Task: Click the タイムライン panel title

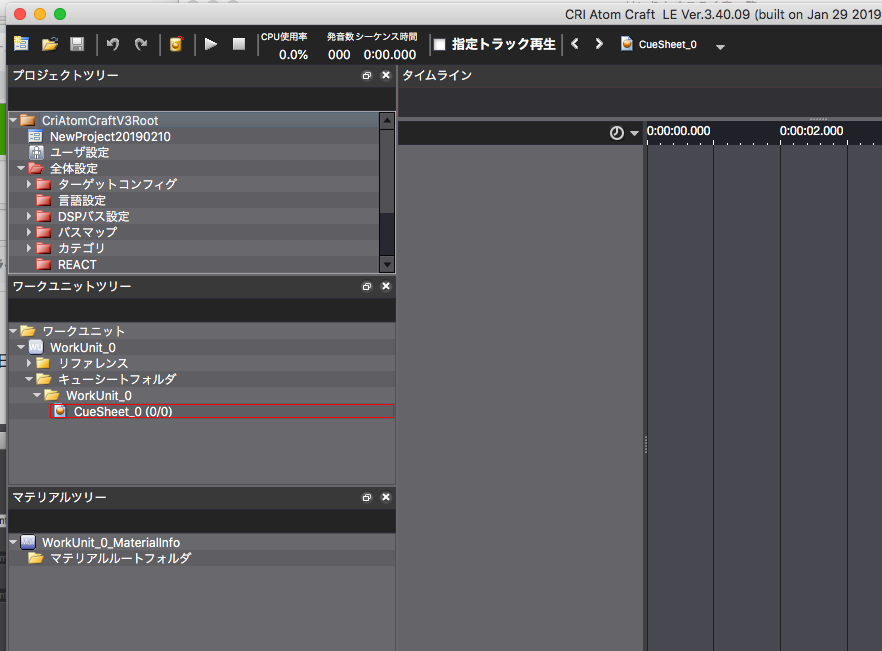Action: pyautogui.click(x=437, y=75)
